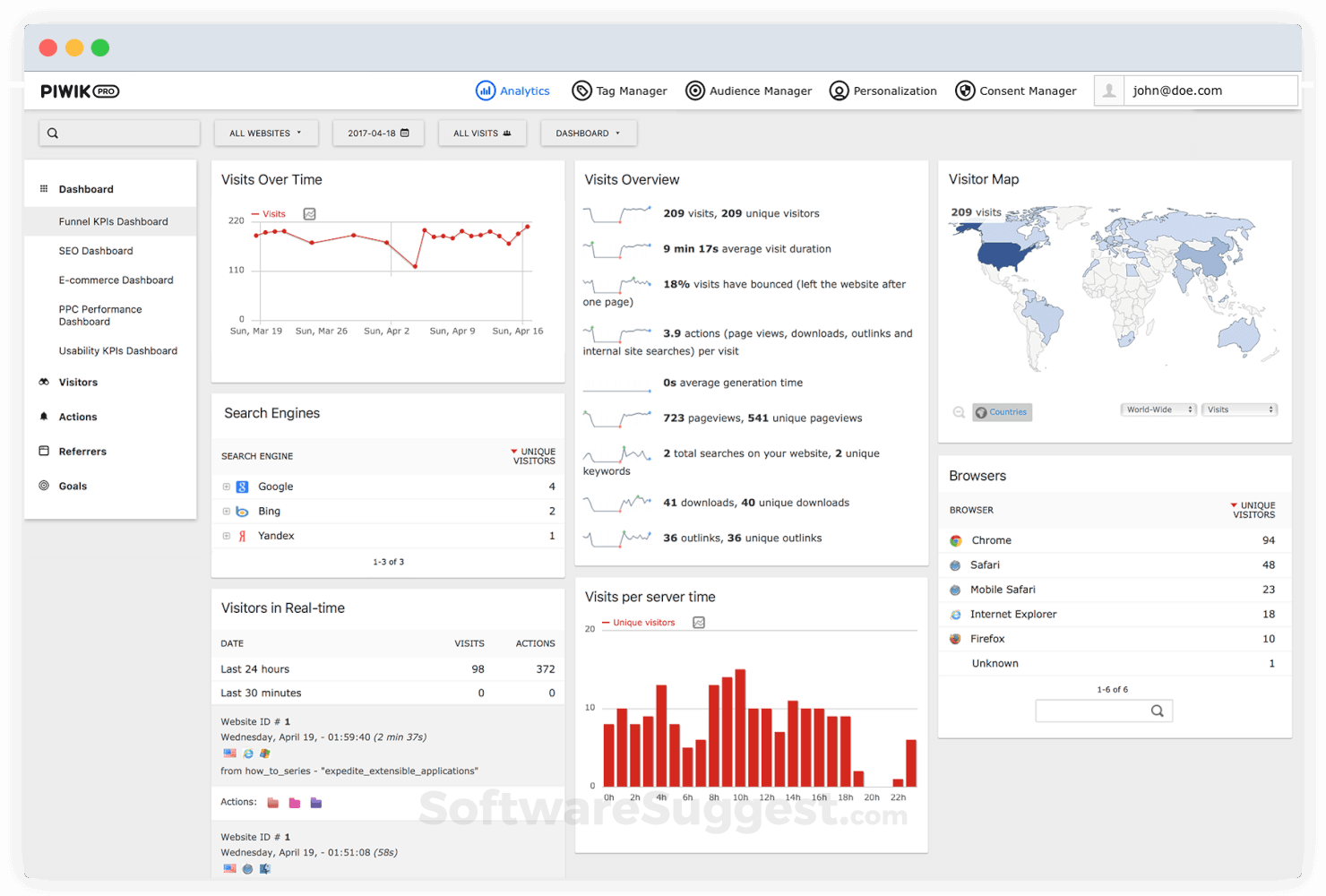The image size is (1326, 896).
Task: Open the Personalization module
Action: [x=883, y=90]
